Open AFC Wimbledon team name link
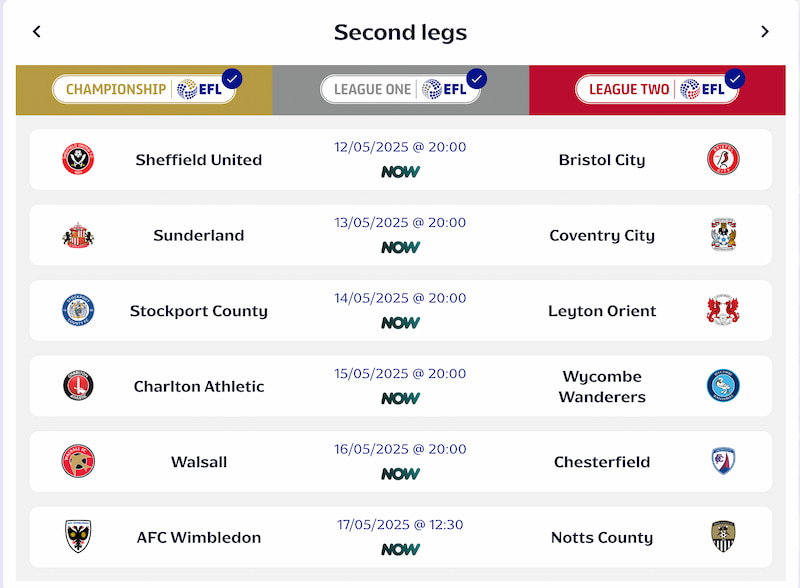Image resolution: width=800 pixels, height=588 pixels. coord(198,537)
